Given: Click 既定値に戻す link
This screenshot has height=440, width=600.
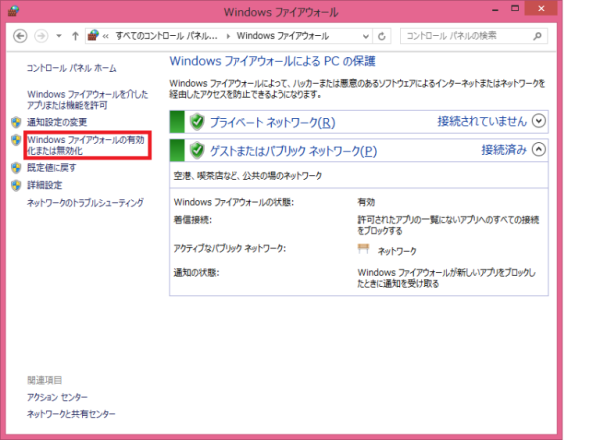Looking at the screenshot, I should click(51, 168).
